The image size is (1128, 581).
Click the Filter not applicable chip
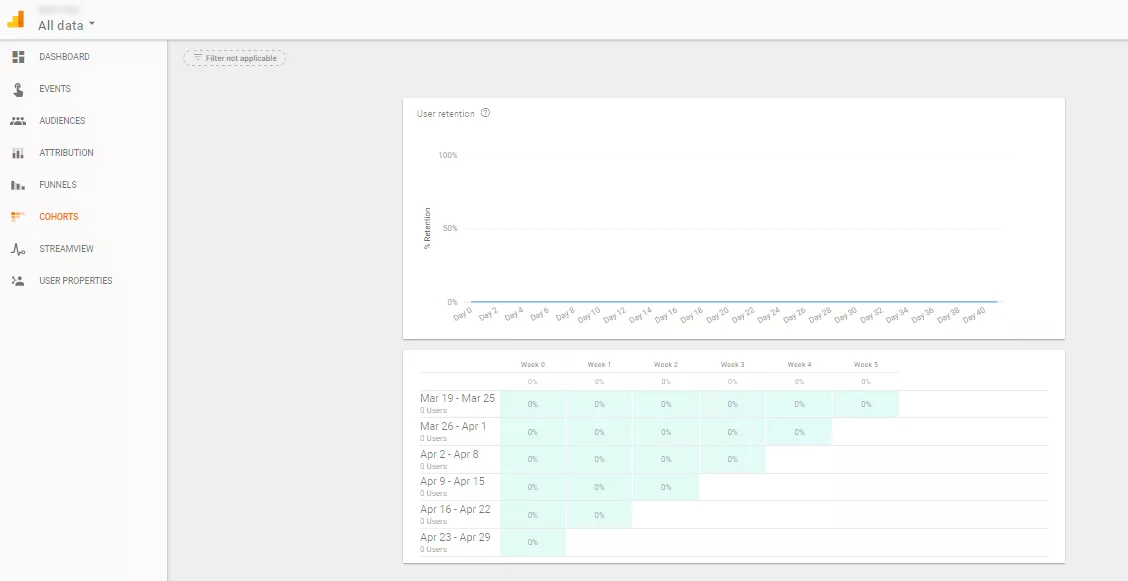pos(235,58)
